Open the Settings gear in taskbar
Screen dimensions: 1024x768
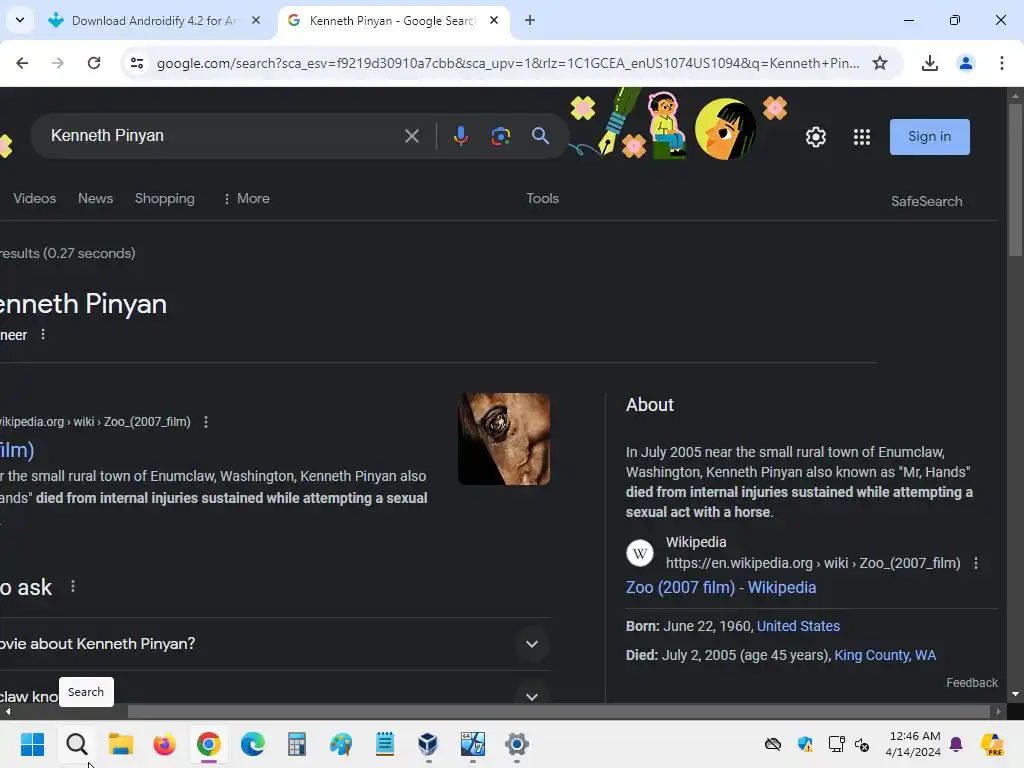517,744
